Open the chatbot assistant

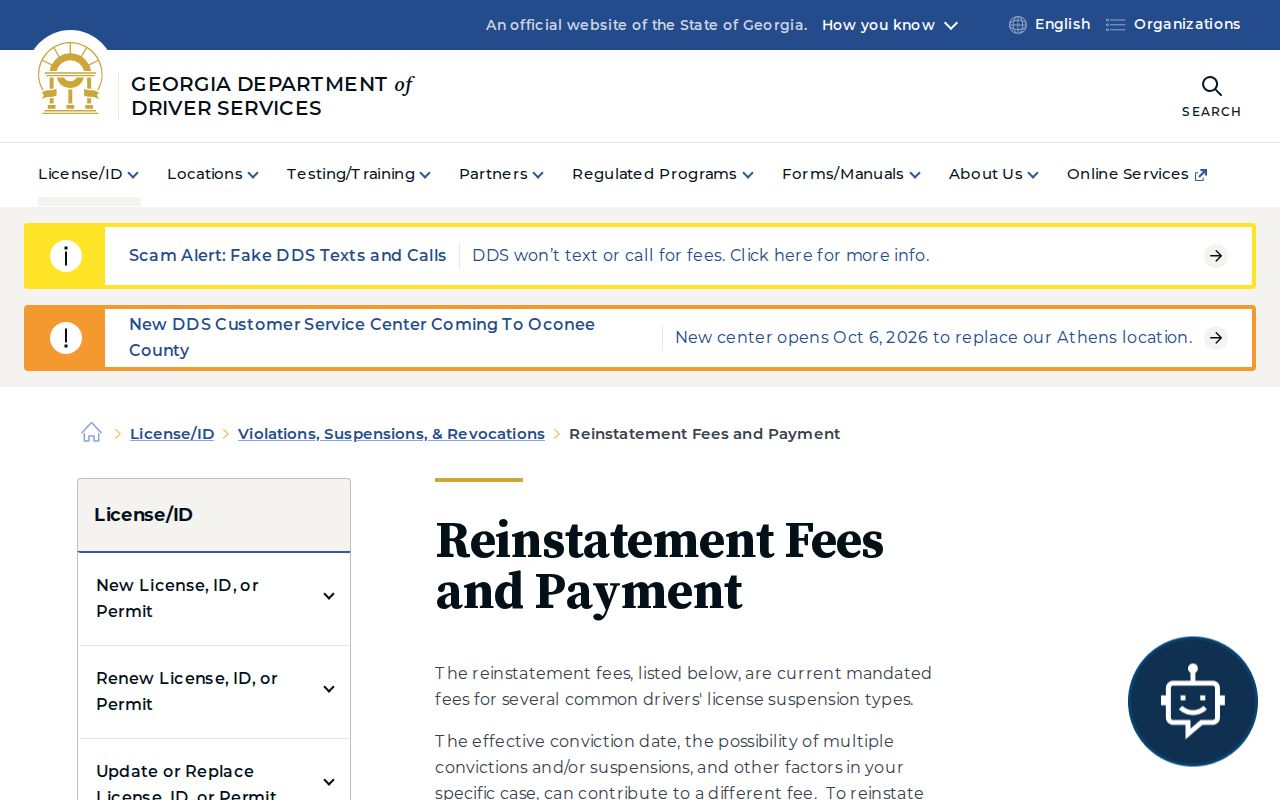pyautogui.click(x=1192, y=701)
